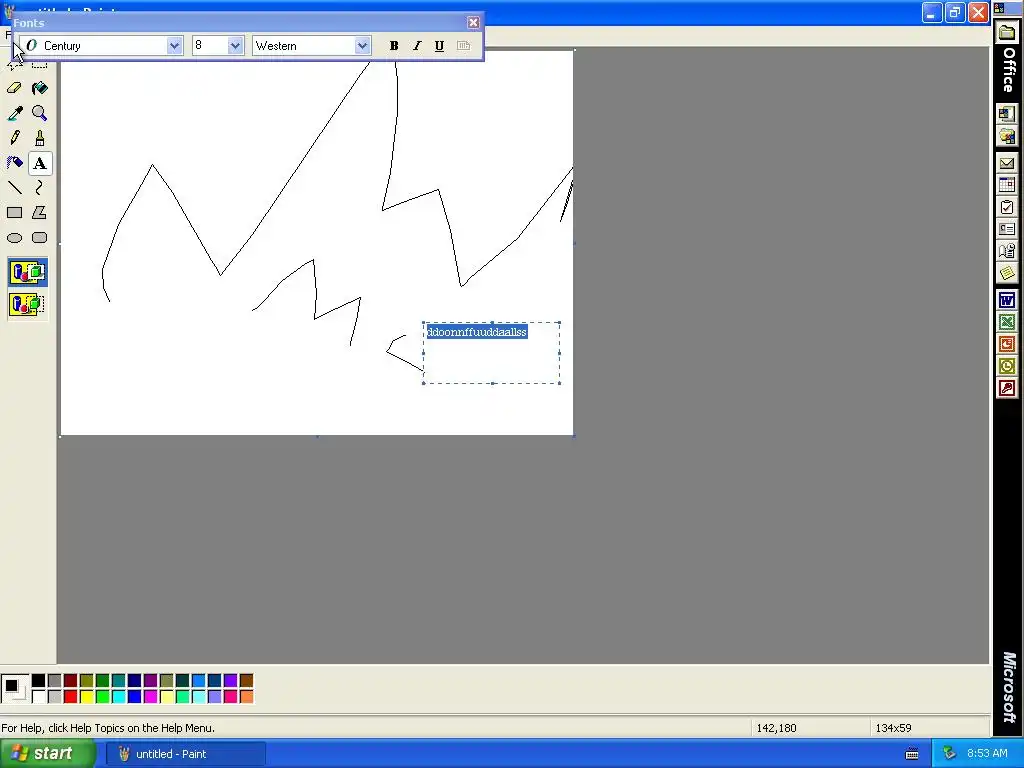Pick the bright red color swatch
This screenshot has width=1024, height=768.
(71, 697)
